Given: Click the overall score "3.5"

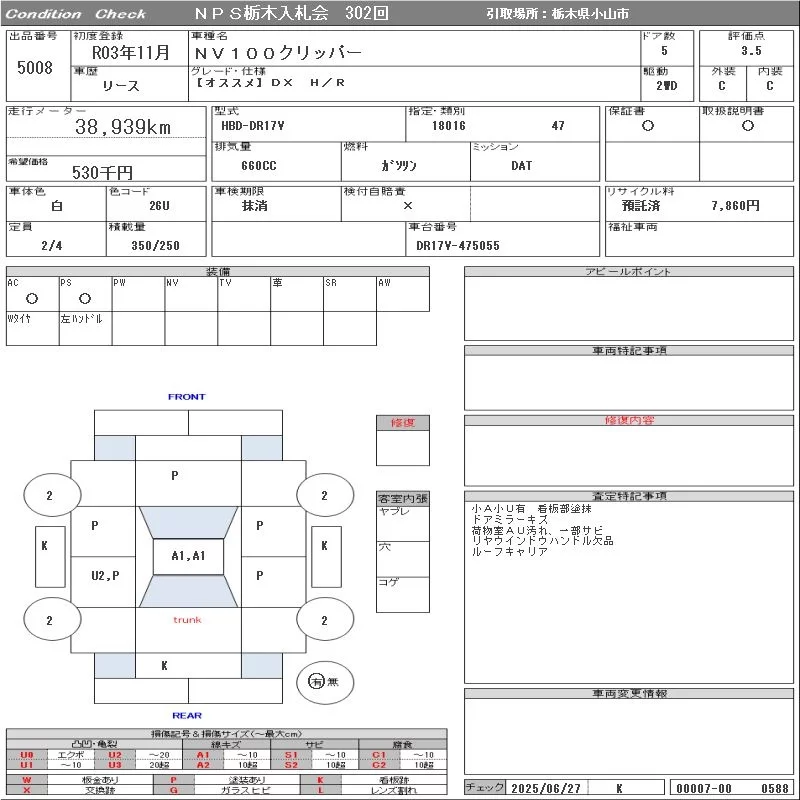Looking at the screenshot, I should pyautogui.click(x=751, y=51).
